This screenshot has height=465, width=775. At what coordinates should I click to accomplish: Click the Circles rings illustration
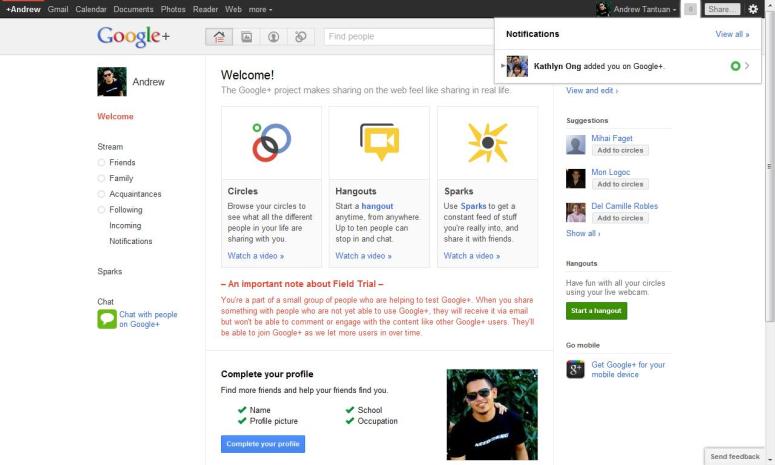271,142
